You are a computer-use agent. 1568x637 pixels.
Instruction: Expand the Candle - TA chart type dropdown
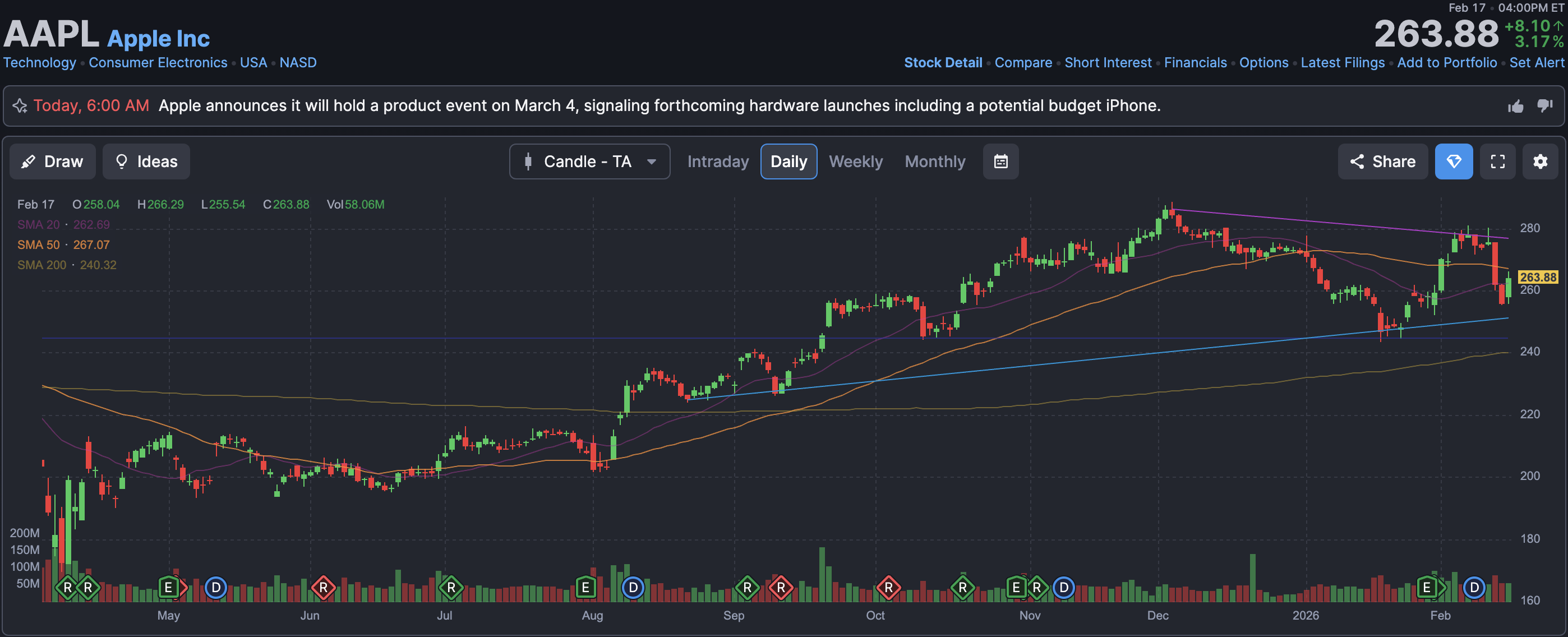coord(589,161)
